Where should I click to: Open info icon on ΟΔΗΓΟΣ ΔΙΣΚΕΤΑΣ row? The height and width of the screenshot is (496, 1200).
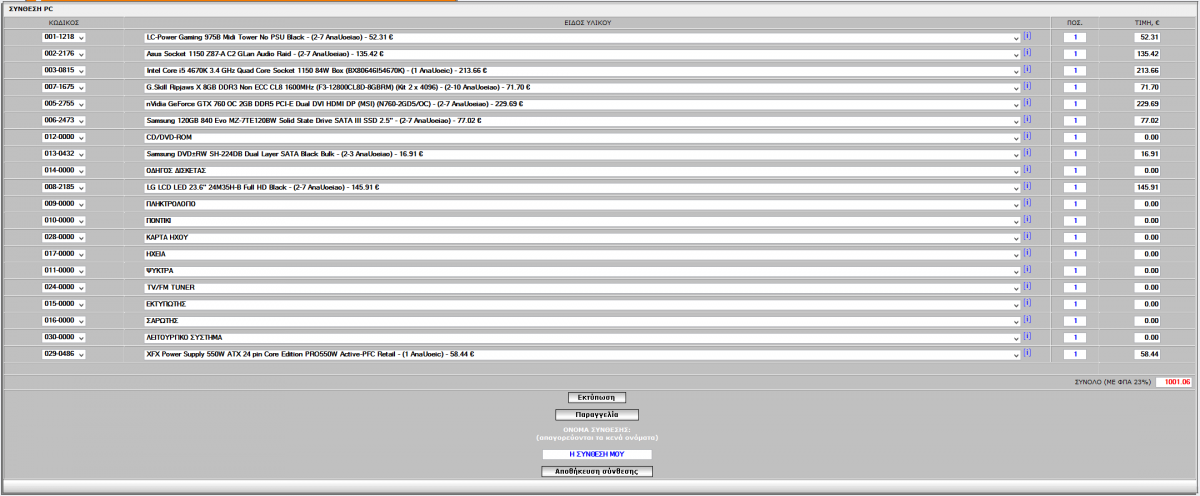click(1026, 170)
